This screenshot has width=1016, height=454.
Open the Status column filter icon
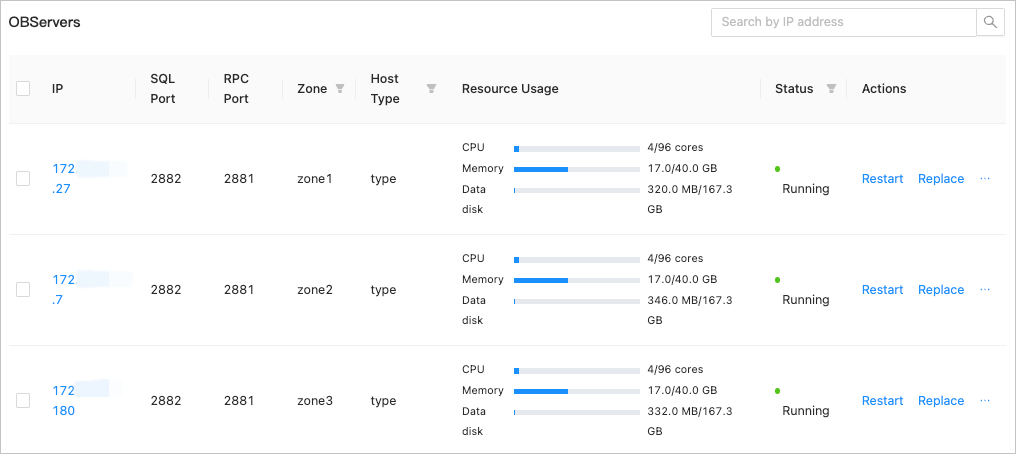(831, 89)
